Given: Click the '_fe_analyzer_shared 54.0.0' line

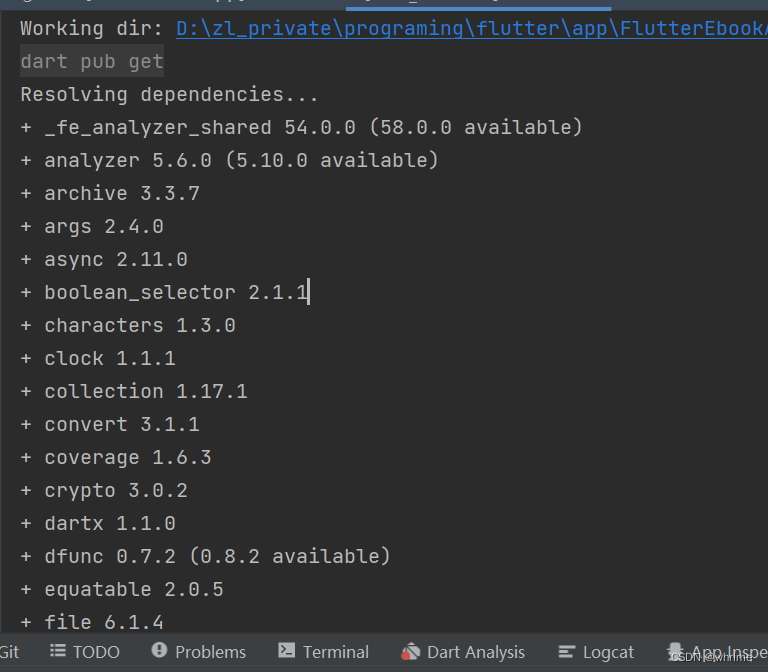Looking at the screenshot, I should 301,127.
